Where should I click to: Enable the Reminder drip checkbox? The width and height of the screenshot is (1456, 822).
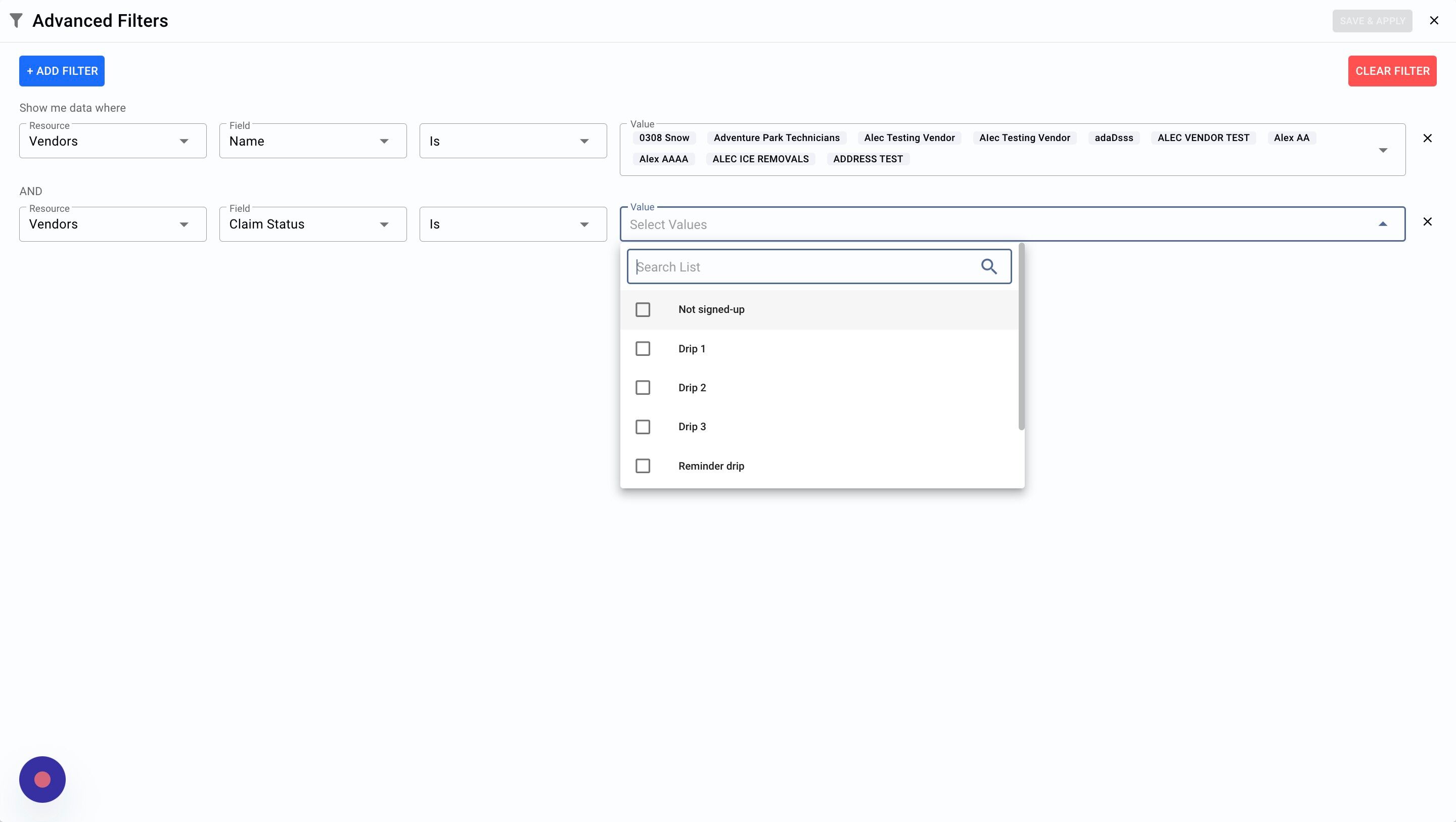tap(643, 466)
